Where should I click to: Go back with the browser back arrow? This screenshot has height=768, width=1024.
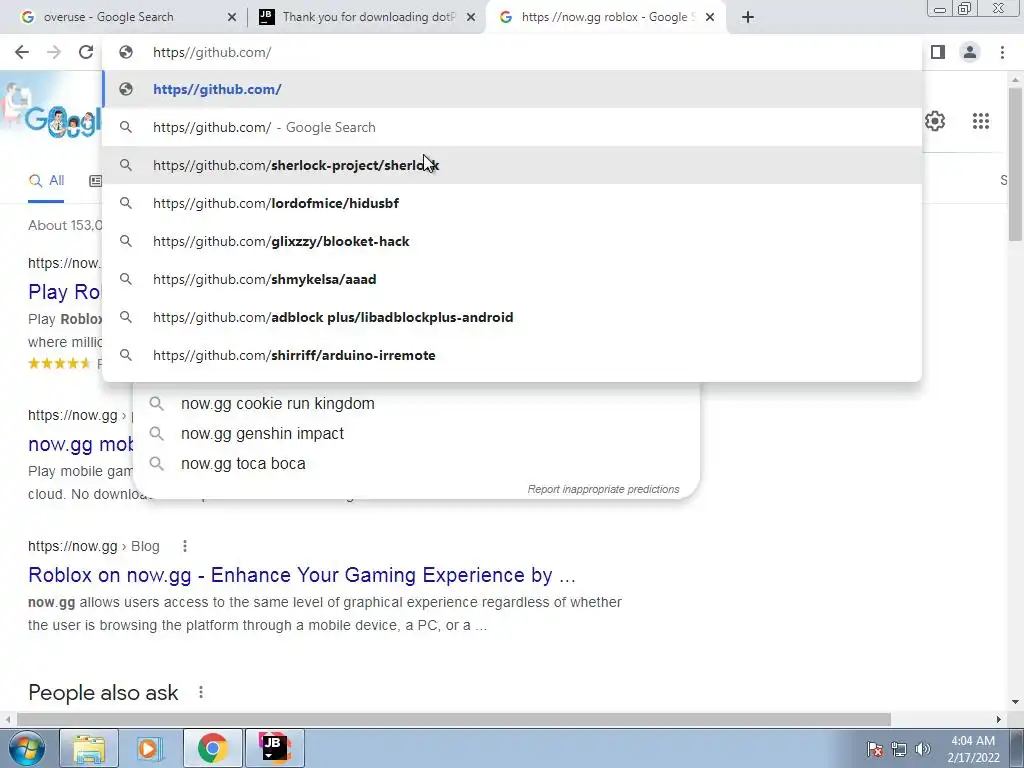tap(22, 52)
